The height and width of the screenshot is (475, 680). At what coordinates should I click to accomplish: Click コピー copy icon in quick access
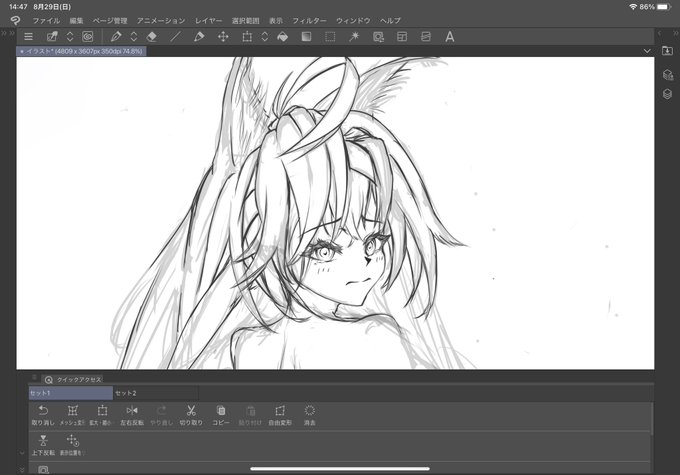(221, 415)
